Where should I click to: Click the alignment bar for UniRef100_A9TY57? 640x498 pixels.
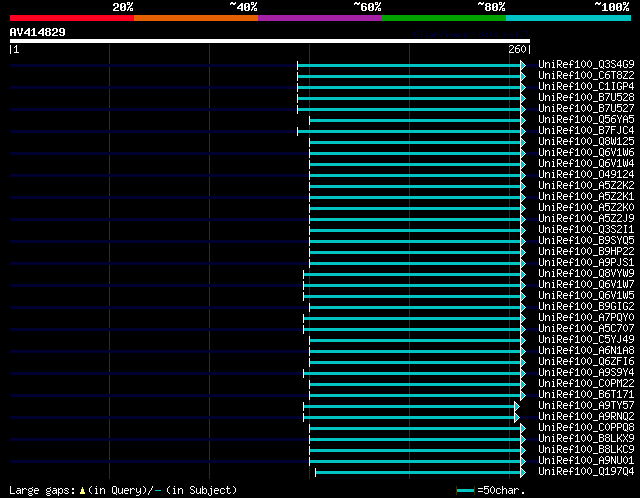(409, 407)
